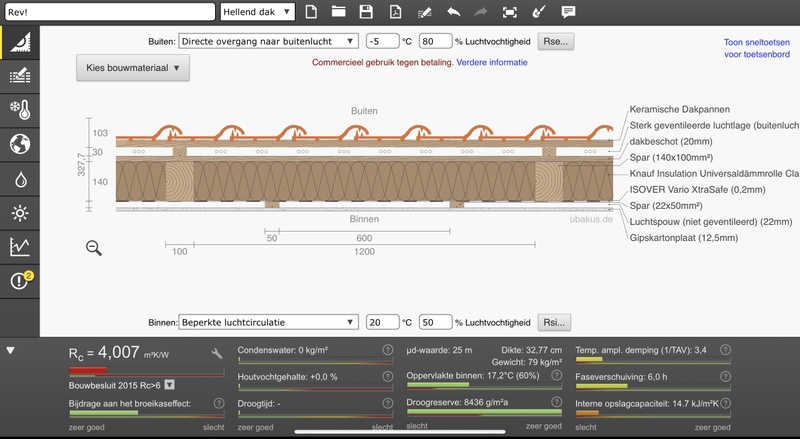
Task: Select Gipskartonplaat (12,5mm) layer label
Action: click(684, 237)
